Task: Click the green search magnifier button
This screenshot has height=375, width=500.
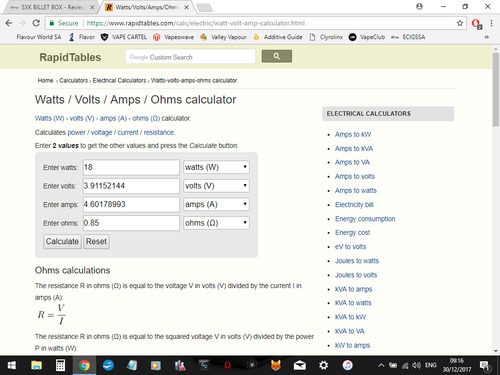Action: [x=277, y=56]
